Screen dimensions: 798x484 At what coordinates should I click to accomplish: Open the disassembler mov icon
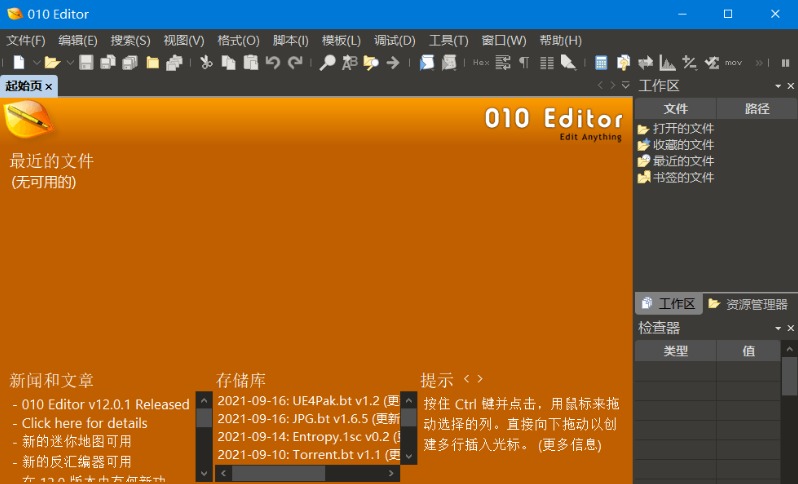click(x=733, y=63)
